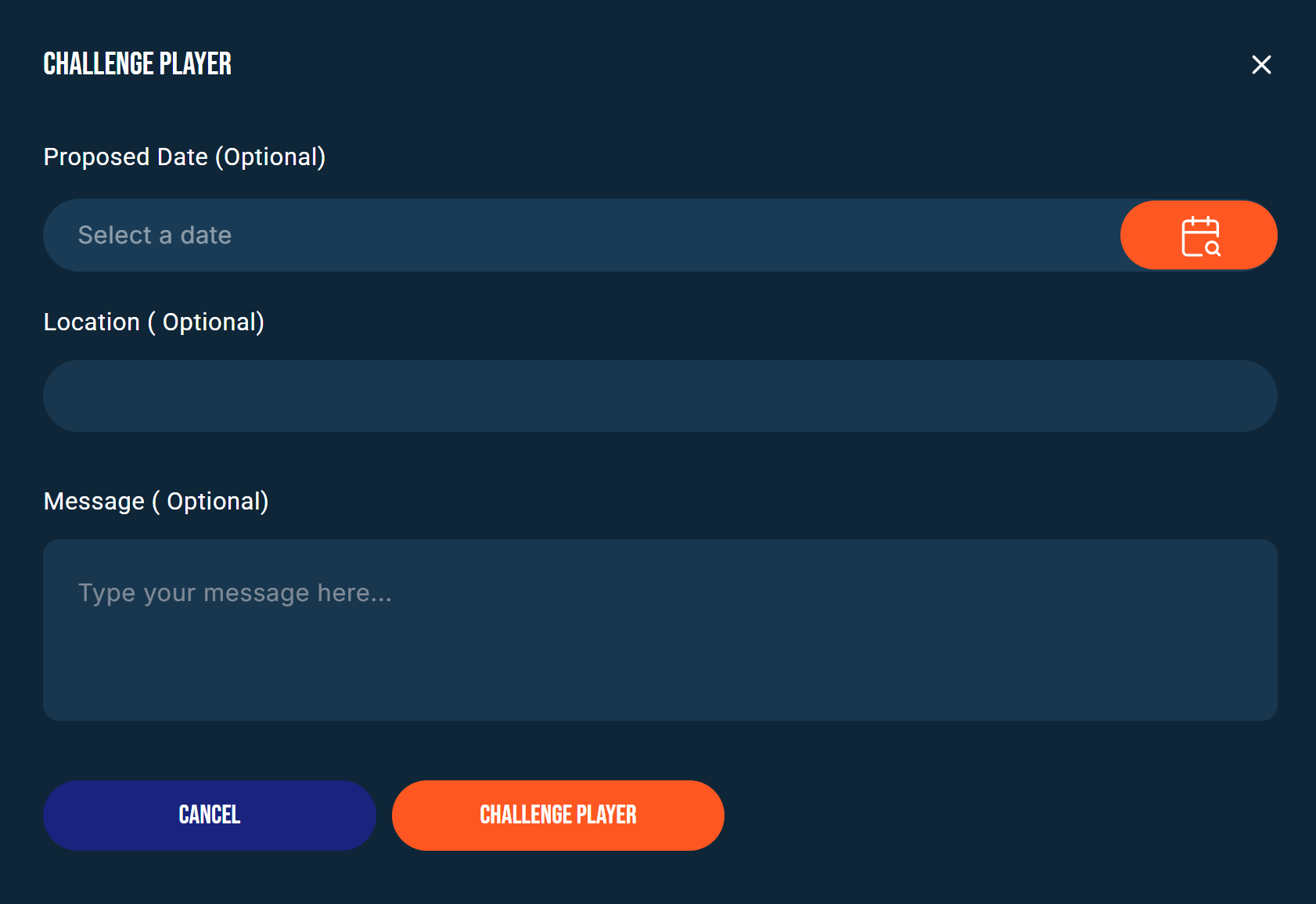Close the Challenge Player dialog
This screenshot has width=1316, height=904.
(1261, 64)
